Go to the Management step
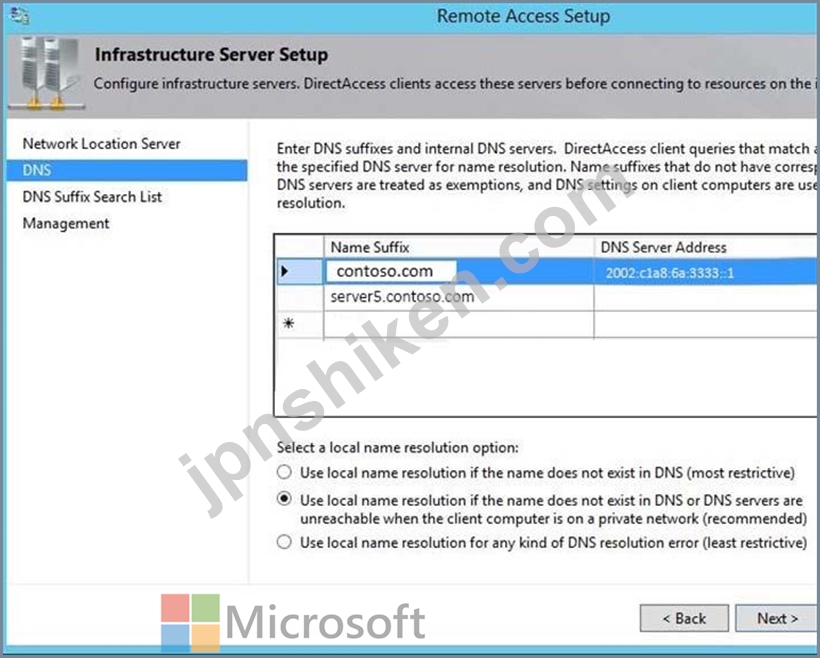This screenshot has height=658, width=820. click(x=66, y=223)
